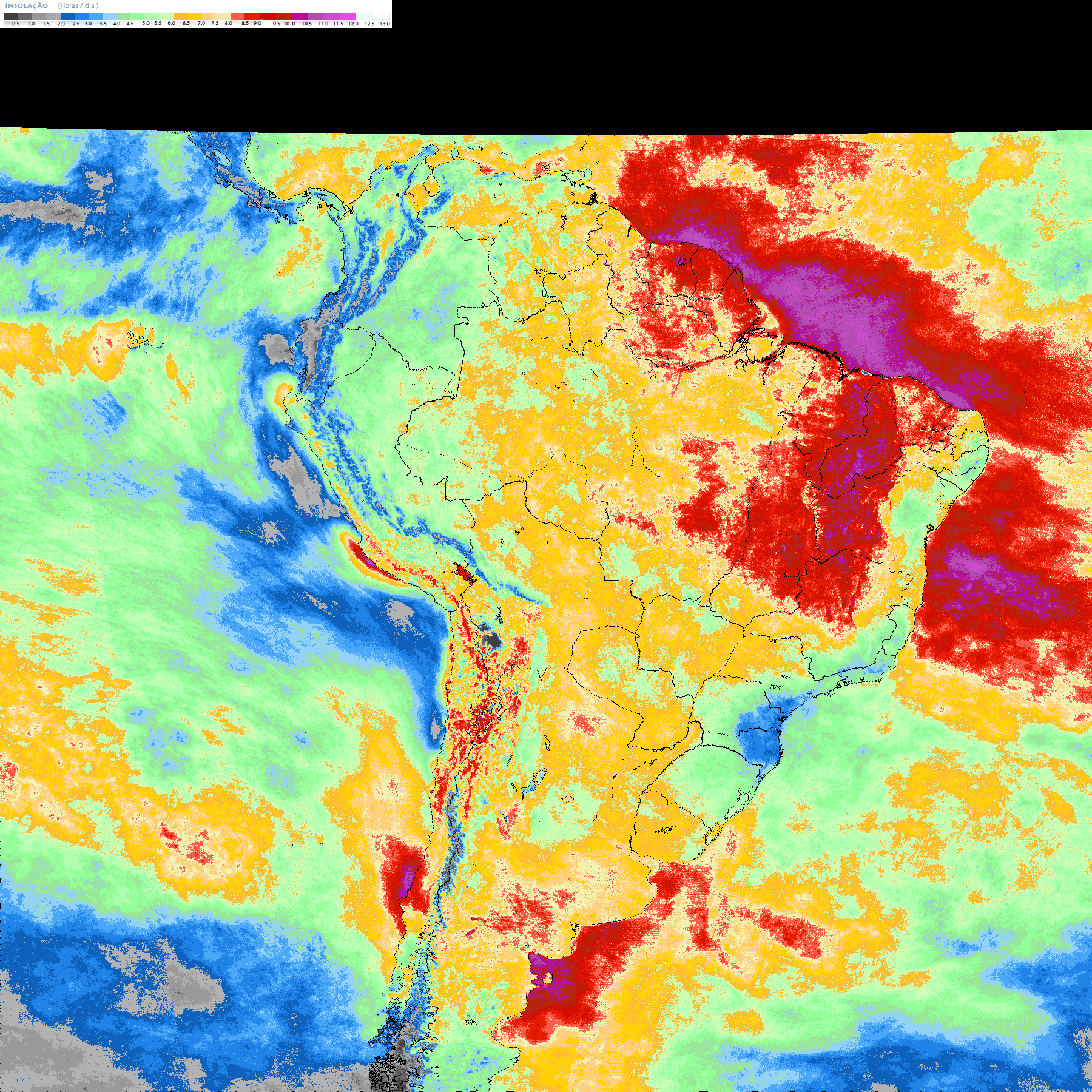Click the '(Horas / dia)' unit label
This screenshot has width=1092, height=1092.
(x=78, y=5)
